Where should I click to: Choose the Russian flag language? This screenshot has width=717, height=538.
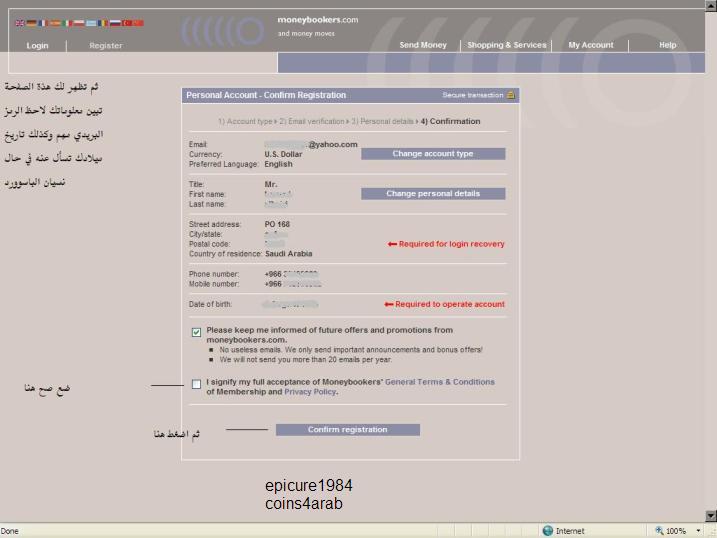point(115,23)
